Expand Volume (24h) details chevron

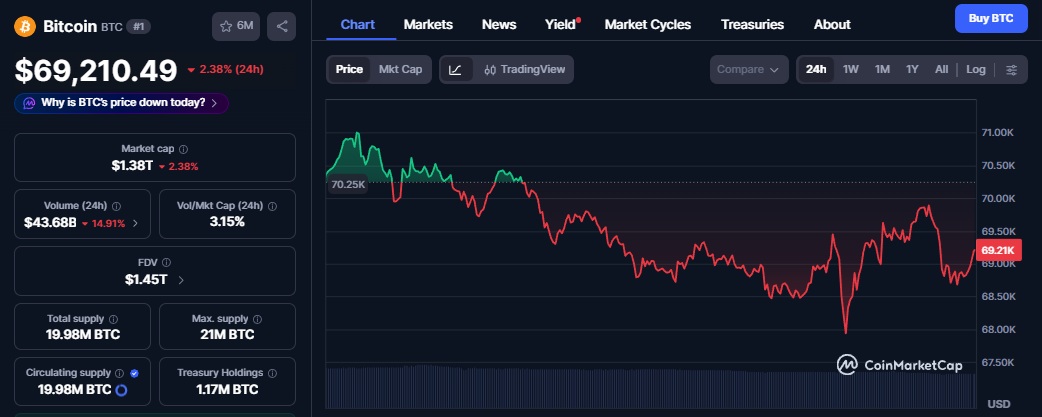(x=135, y=223)
